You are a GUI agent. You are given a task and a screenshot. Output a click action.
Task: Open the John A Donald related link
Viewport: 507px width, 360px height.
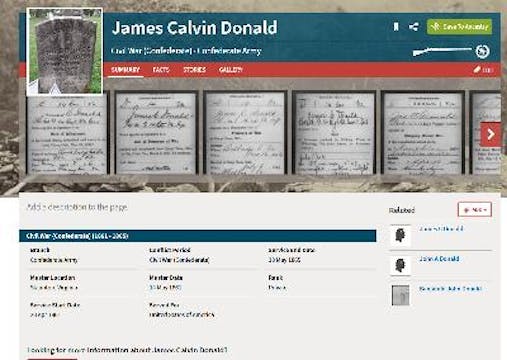pyautogui.click(x=439, y=259)
